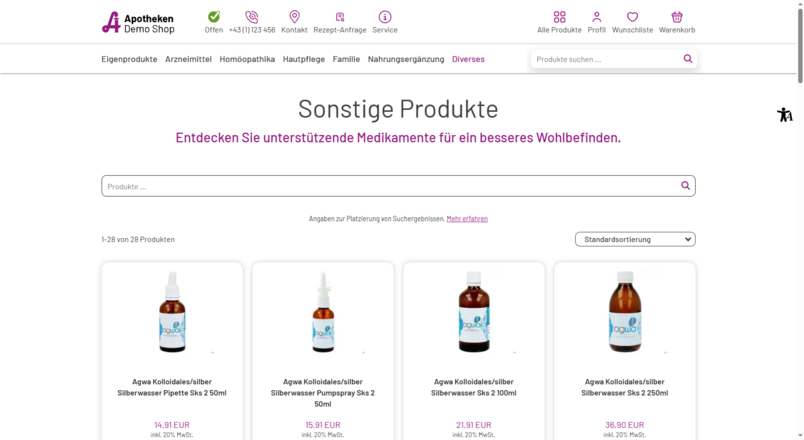Open the Rezept-Anfrage icon

340,17
